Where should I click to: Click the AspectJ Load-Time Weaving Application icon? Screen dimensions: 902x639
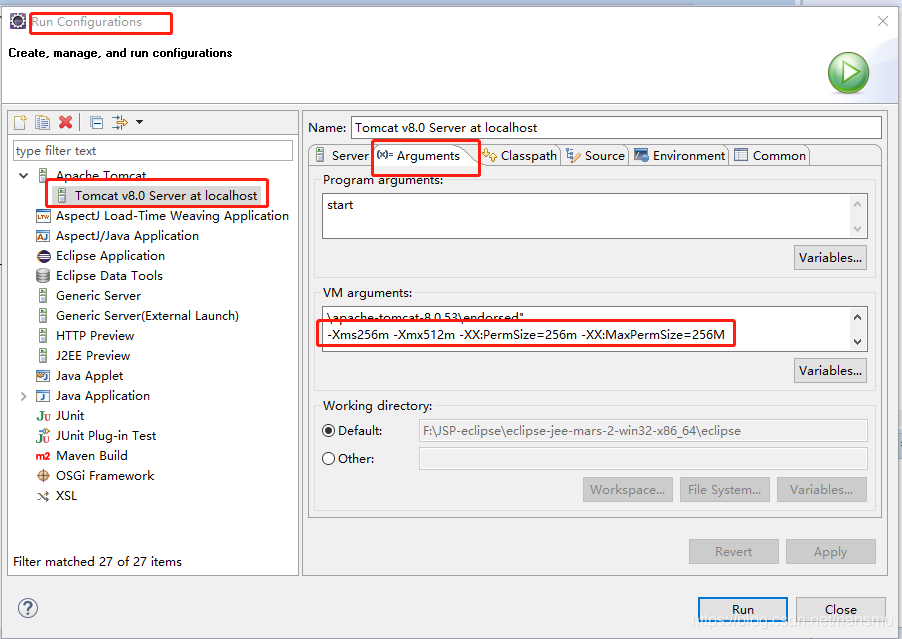click(x=43, y=216)
